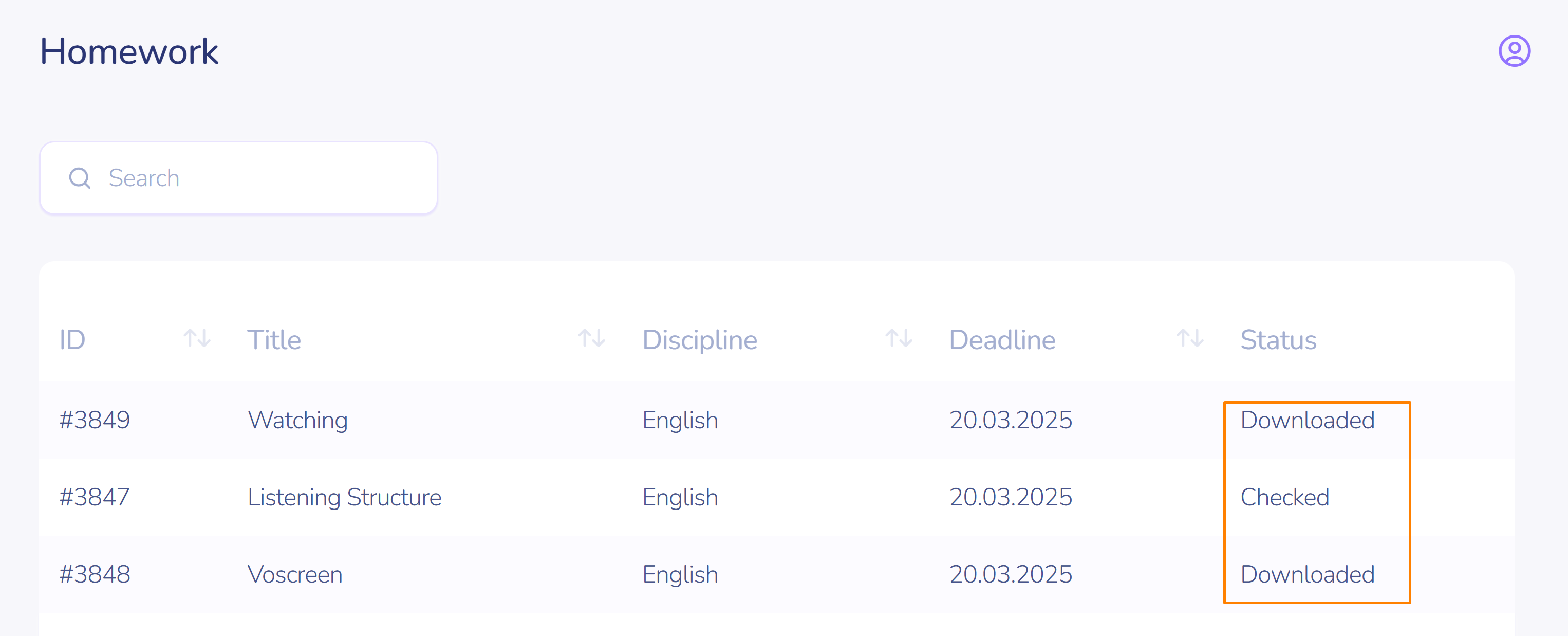Open the user profile icon
Image resolution: width=1568 pixels, height=636 pixels.
click(1514, 50)
